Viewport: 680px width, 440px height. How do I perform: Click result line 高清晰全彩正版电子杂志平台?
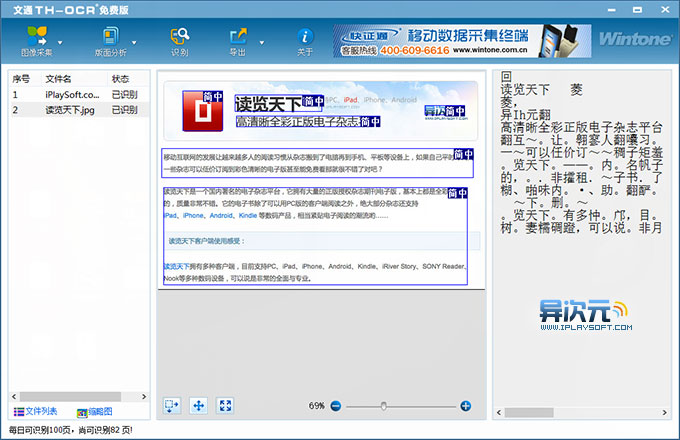pos(582,127)
